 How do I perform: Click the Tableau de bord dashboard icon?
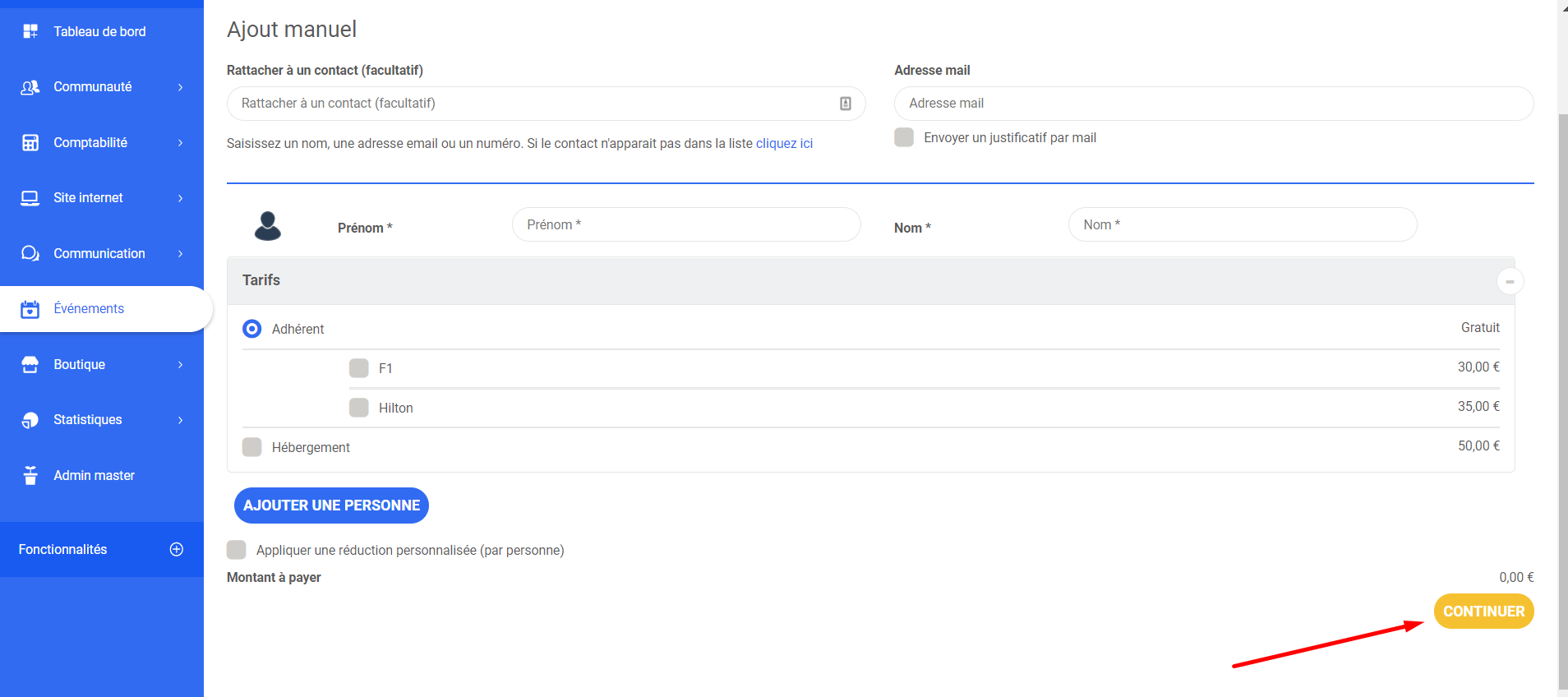[x=30, y=31]
